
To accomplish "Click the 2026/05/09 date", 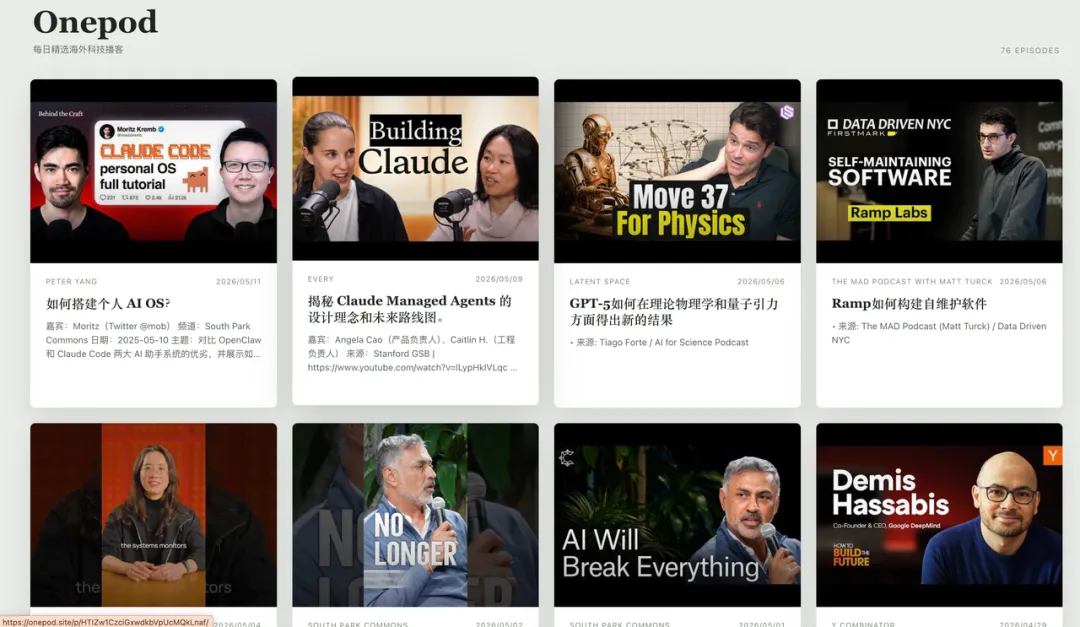I will click(499, 279).
